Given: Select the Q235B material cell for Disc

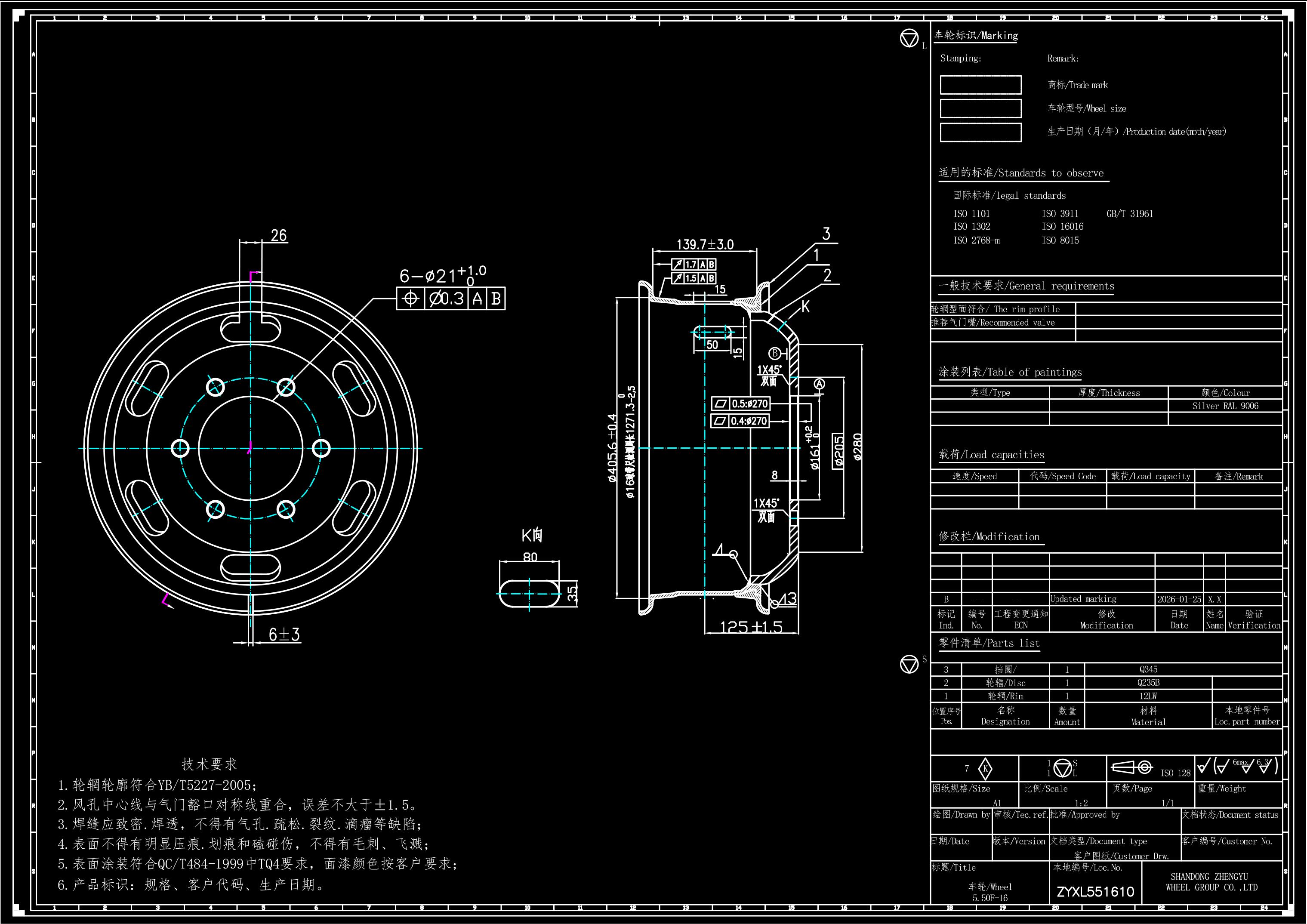Looking at the screenshot, I should click(x=1148, y=683).
